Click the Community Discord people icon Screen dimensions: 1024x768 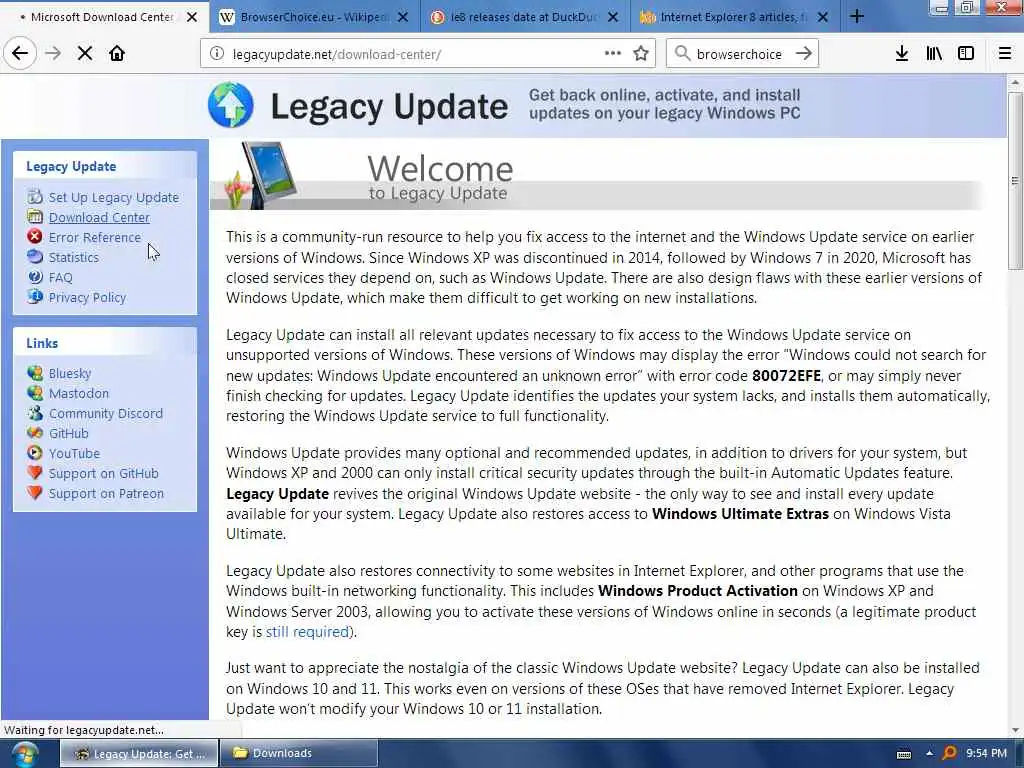click(x=35, y=413)
